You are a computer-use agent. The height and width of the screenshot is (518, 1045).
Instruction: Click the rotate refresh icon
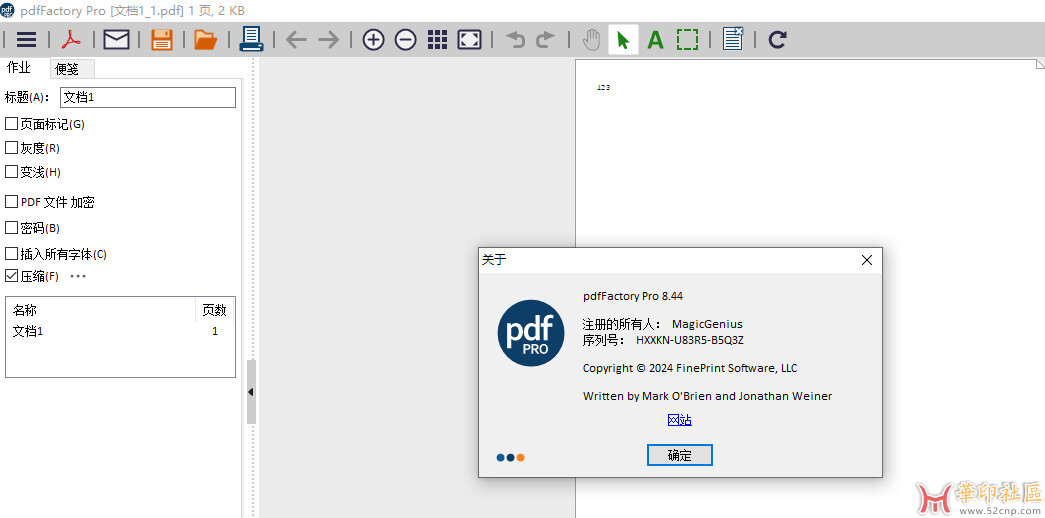(776, 40)
